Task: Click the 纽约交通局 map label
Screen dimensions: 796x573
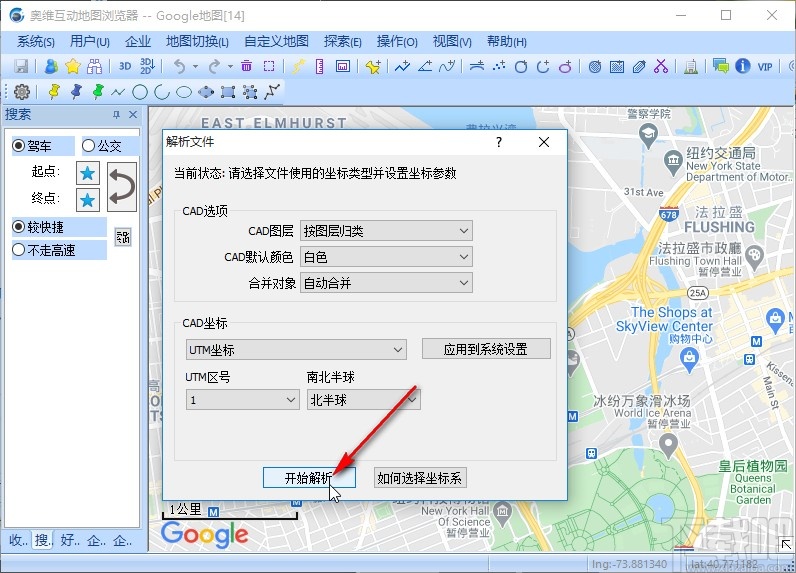Action: pos(720,153)
